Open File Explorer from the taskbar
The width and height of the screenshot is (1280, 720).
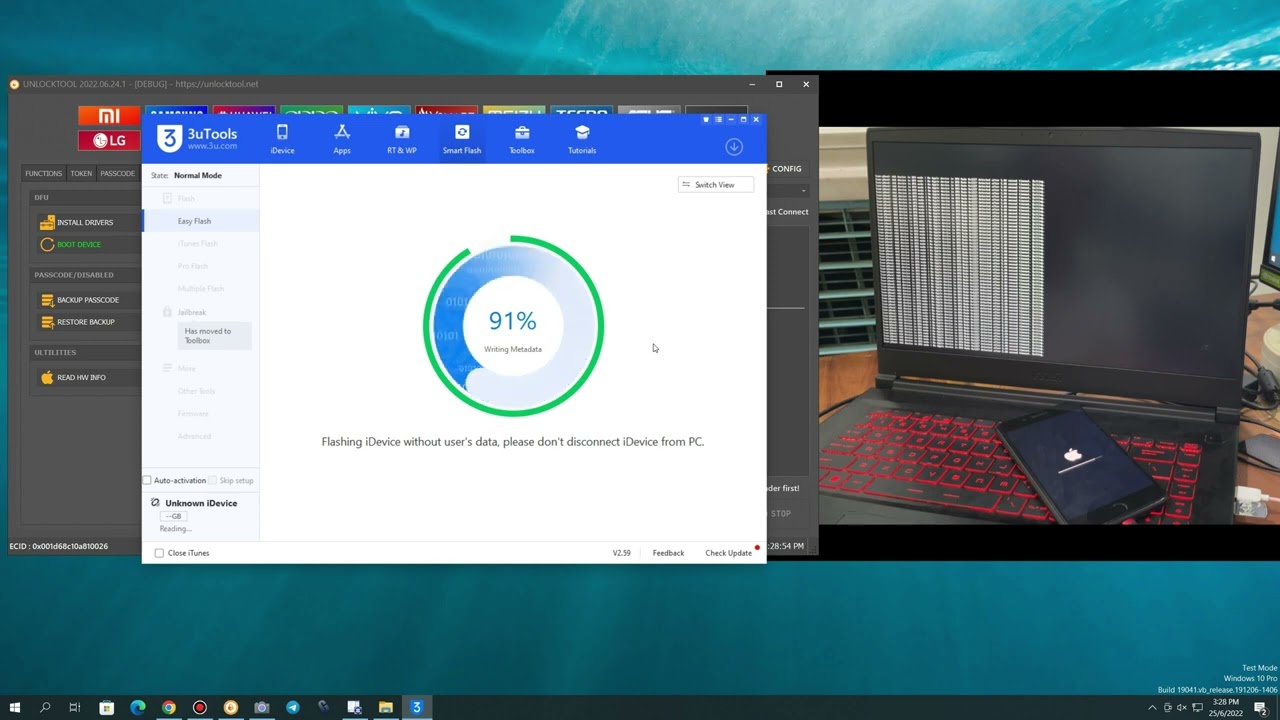pyautogui.click(x=385, y=708)
